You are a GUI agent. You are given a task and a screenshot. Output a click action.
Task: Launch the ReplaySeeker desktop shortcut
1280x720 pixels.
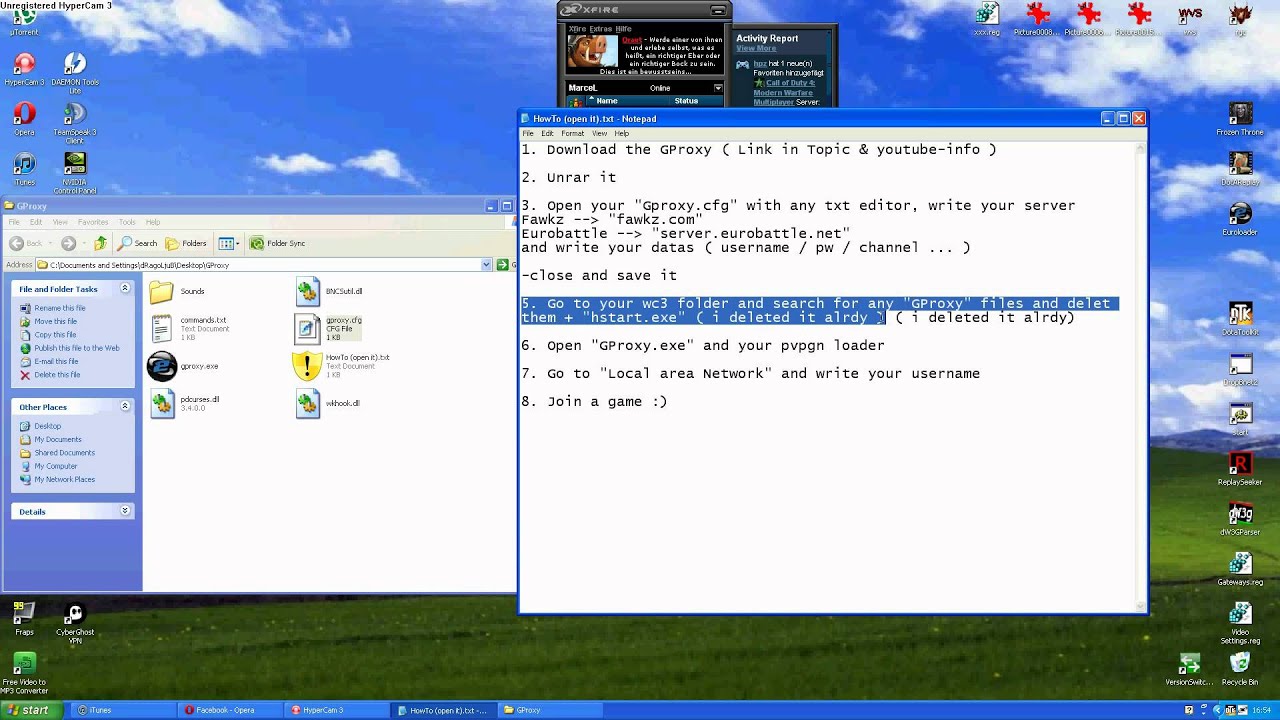pos(1240,469)
